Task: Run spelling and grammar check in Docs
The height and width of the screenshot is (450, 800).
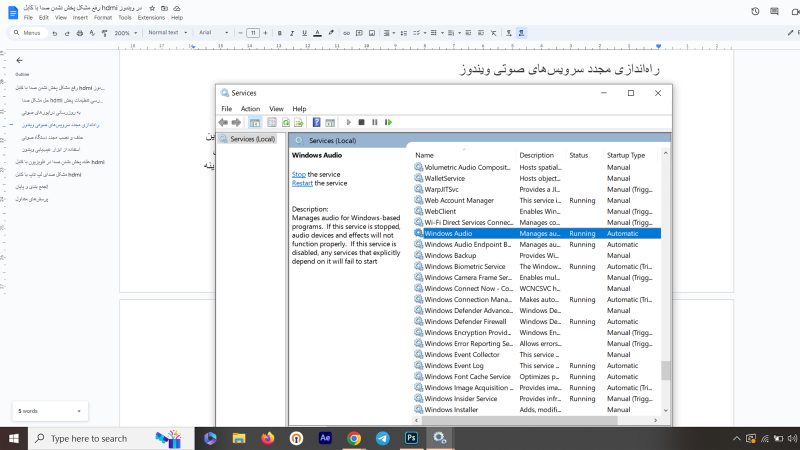Action: [92, 33]
